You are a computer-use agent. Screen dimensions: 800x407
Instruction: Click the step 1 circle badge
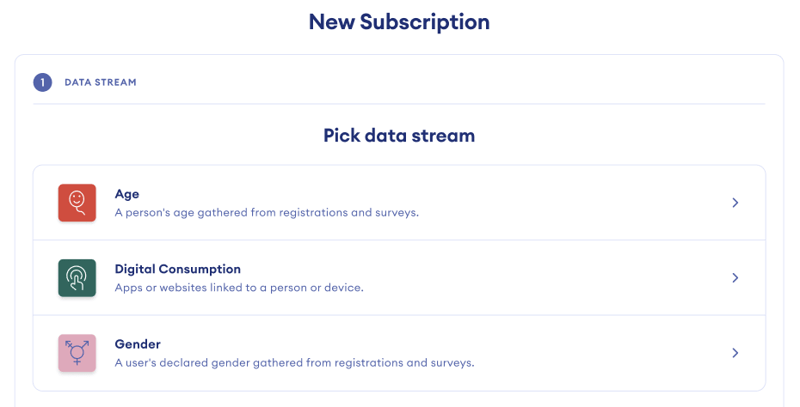[x=42, y=82]
